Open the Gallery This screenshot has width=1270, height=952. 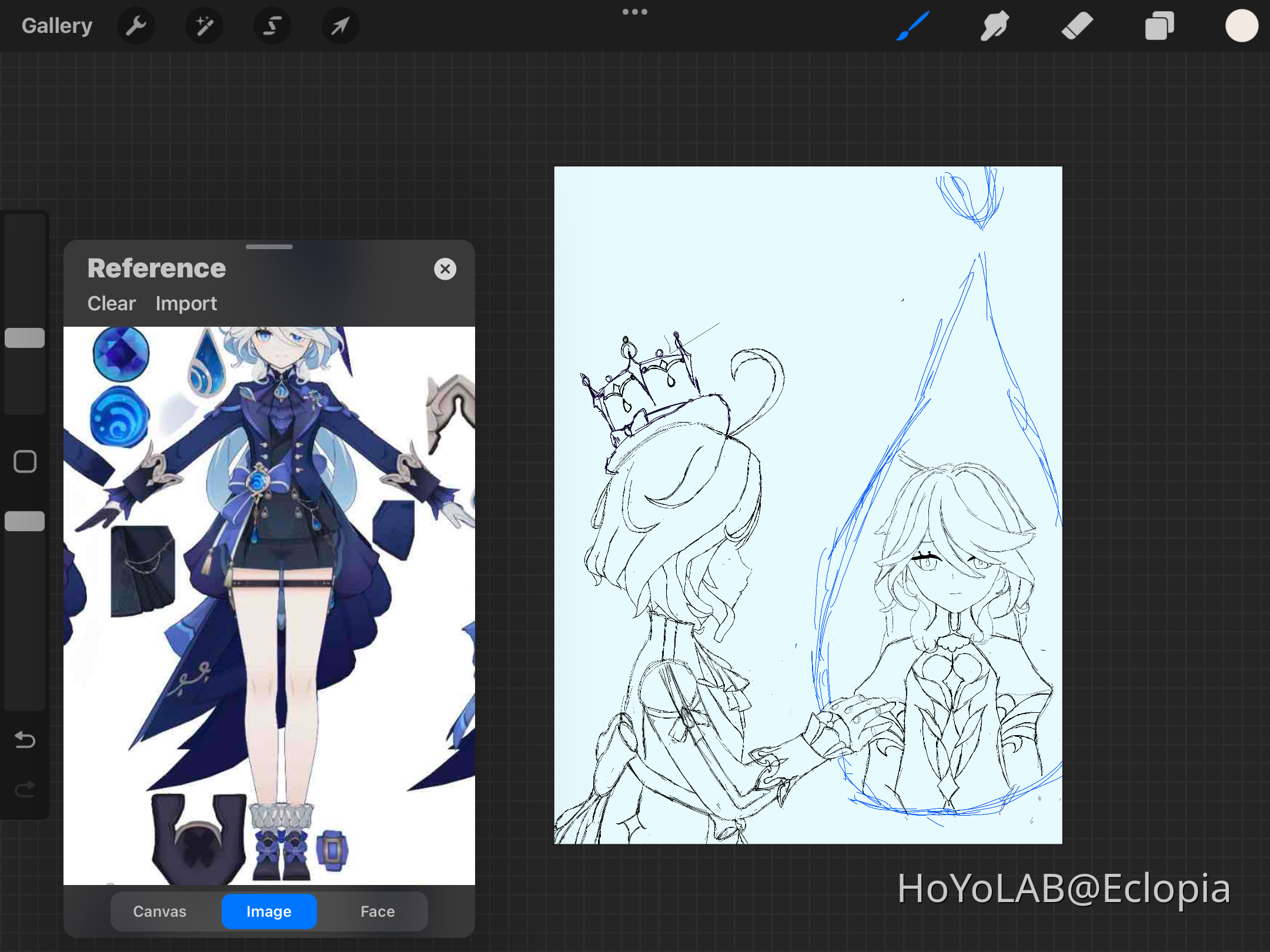click(56, 25)
